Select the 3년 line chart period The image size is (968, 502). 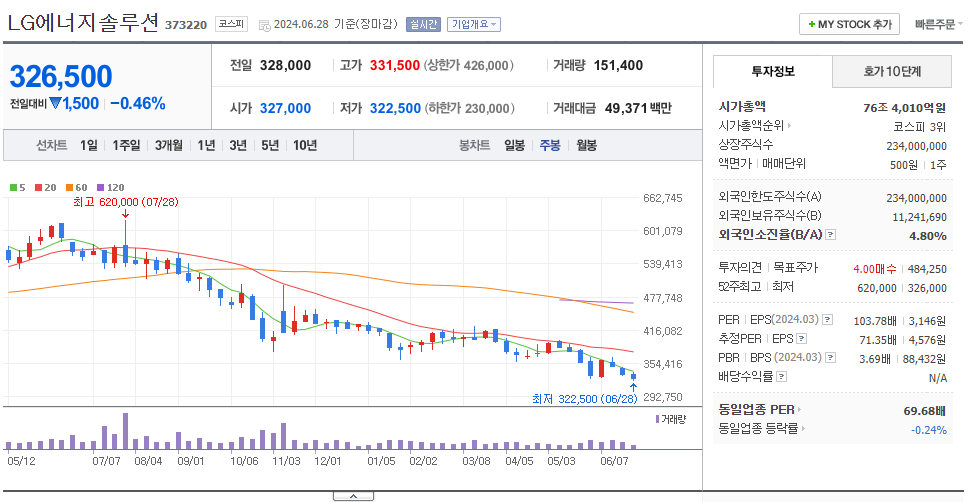tap(238, 146)
